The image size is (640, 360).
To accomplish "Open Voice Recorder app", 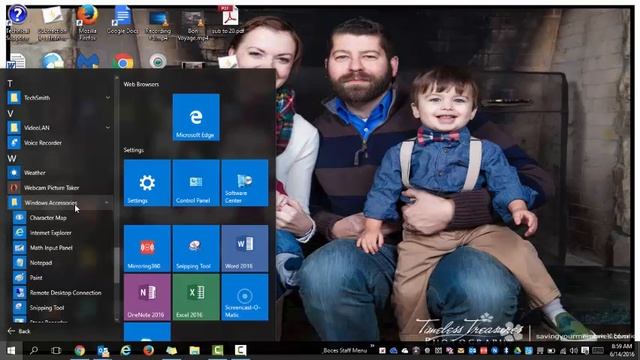I will [60, 142].
